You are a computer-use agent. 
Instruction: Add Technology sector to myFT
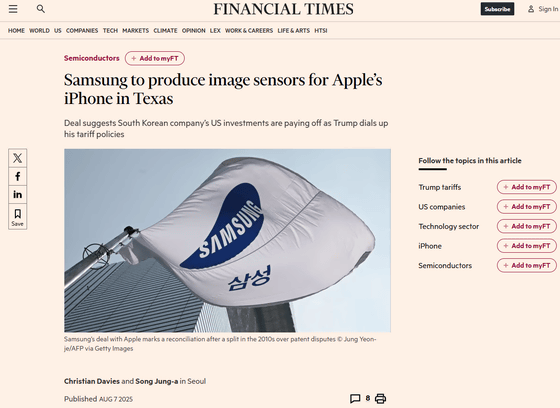[x=526, y=226]
